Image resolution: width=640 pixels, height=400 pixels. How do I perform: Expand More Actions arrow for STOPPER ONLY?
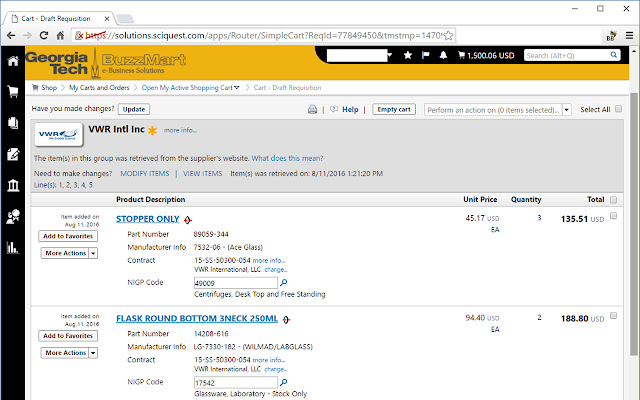(x=93, y=253)
